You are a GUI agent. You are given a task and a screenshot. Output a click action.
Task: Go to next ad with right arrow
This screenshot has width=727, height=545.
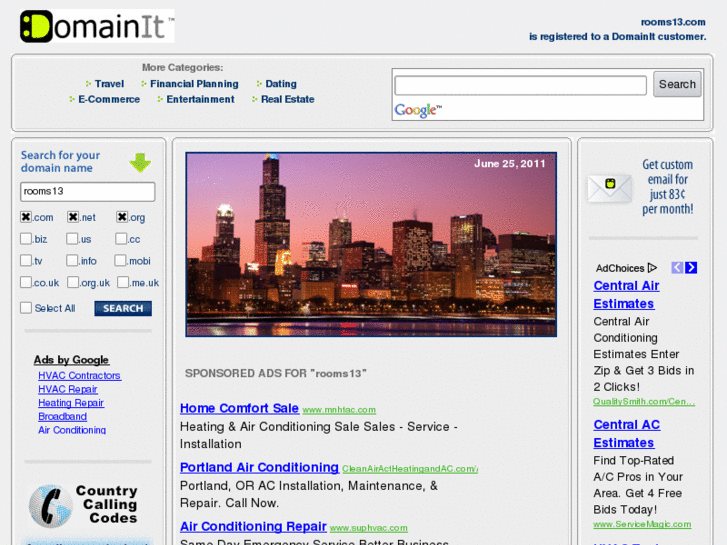[x=691, y=268]
